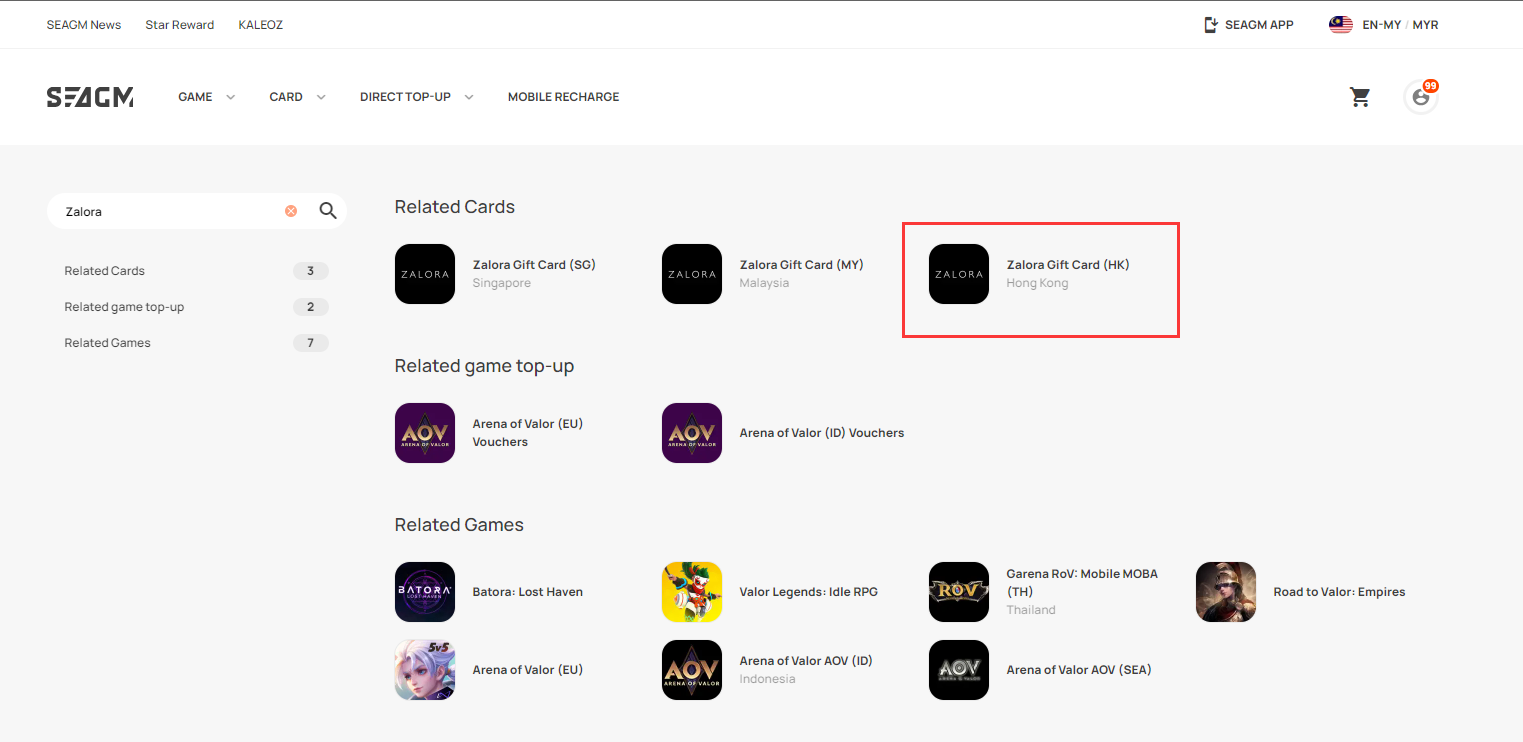Viewport: 1523px width, 742px height.
Task: Click the Related Cards section heading
Action: click(455, 207)
